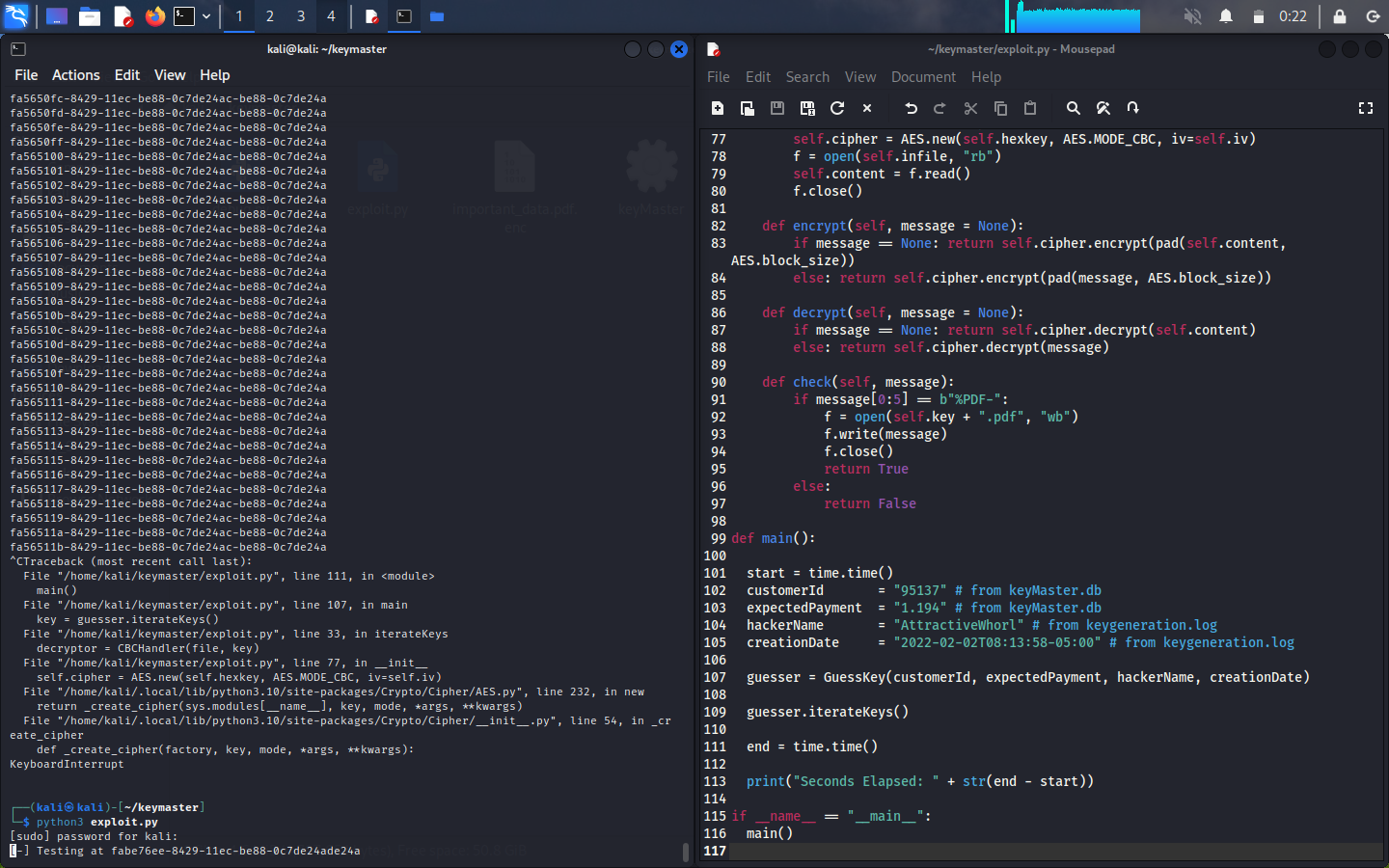Screen dimensions: 1389x868
Task: Click the terminal scrollbar handle
Action: 686,852
